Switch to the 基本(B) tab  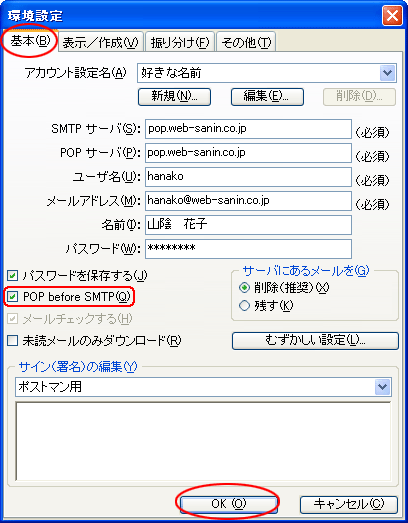pyautogui.click(x=30, y=41)
